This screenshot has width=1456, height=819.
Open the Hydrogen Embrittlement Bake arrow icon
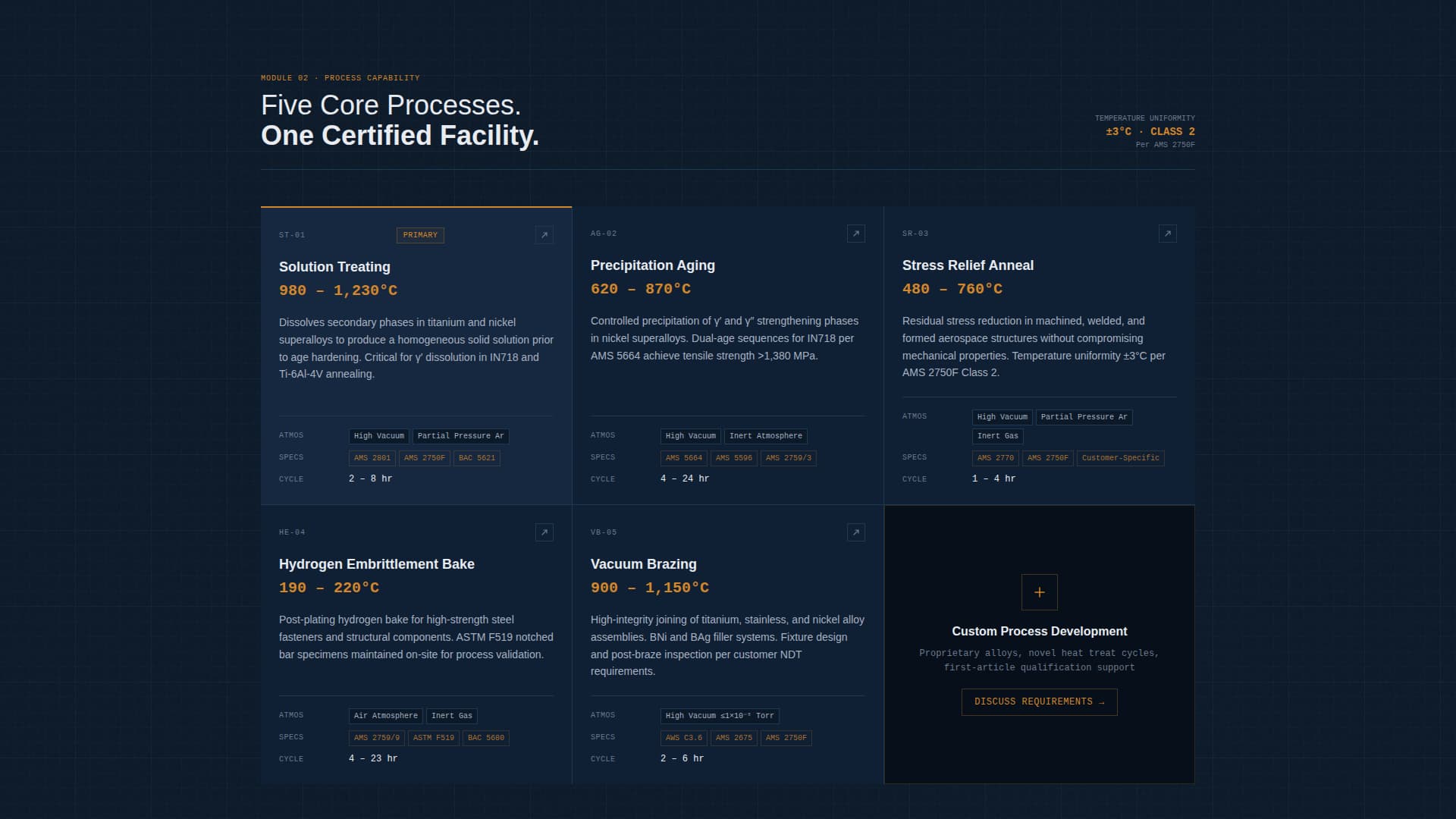tap(544, 532)
